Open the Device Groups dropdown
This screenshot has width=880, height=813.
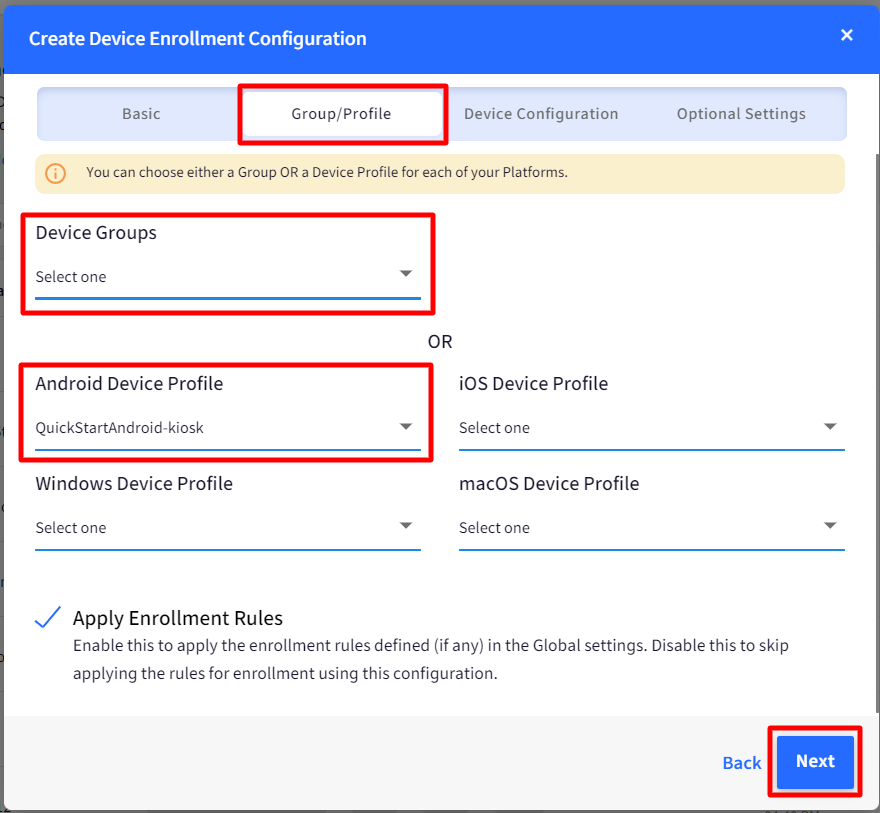(x=228, y=277)
